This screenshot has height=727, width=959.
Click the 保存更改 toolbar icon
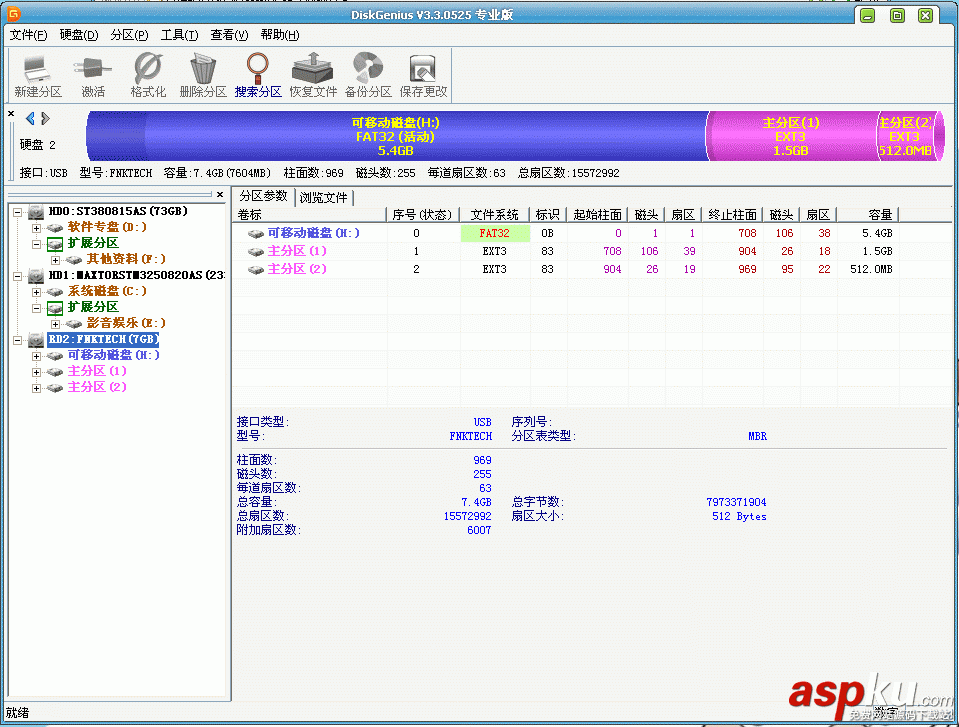(x=423, y=75)
